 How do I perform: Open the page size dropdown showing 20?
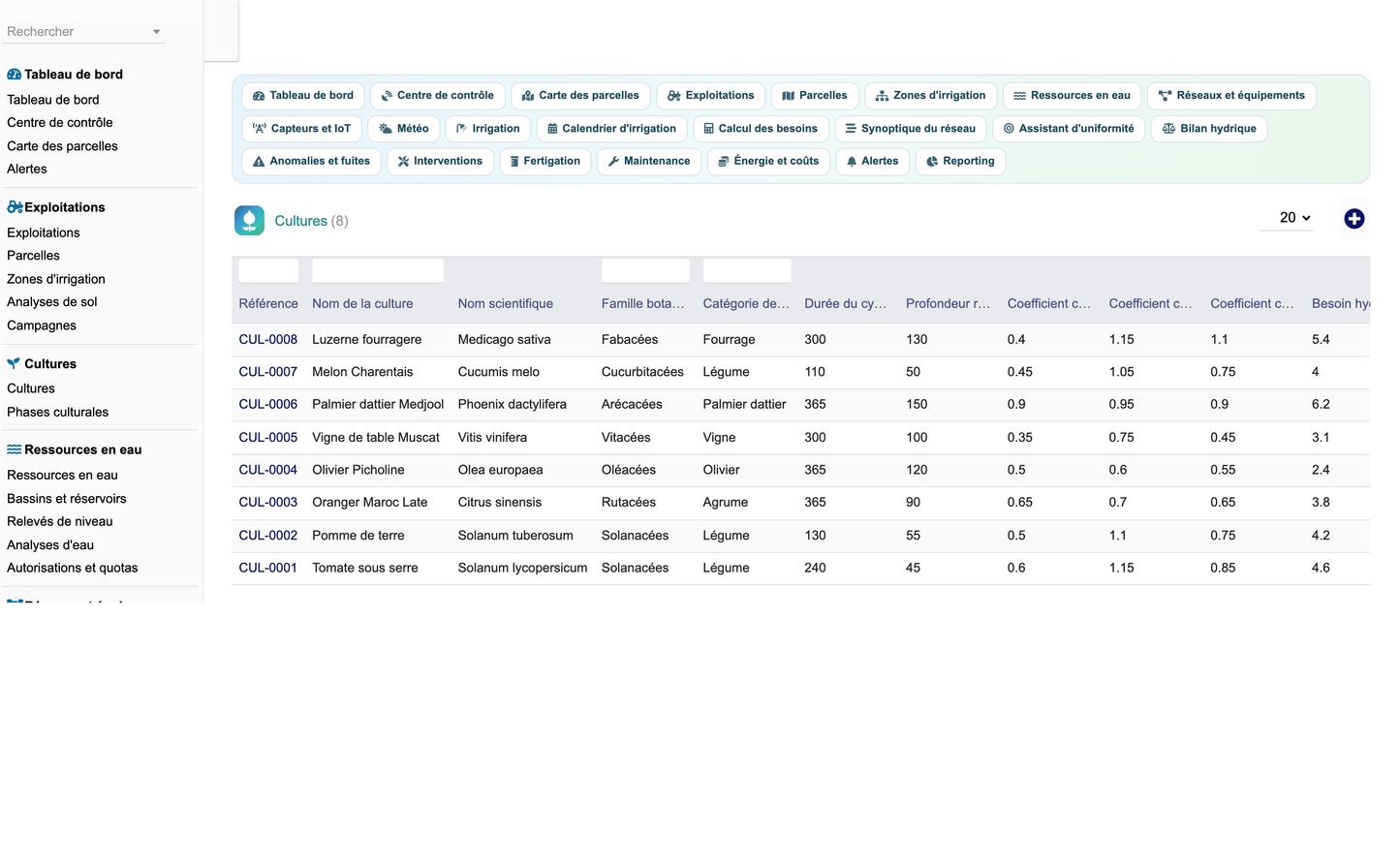(1287, 218)
